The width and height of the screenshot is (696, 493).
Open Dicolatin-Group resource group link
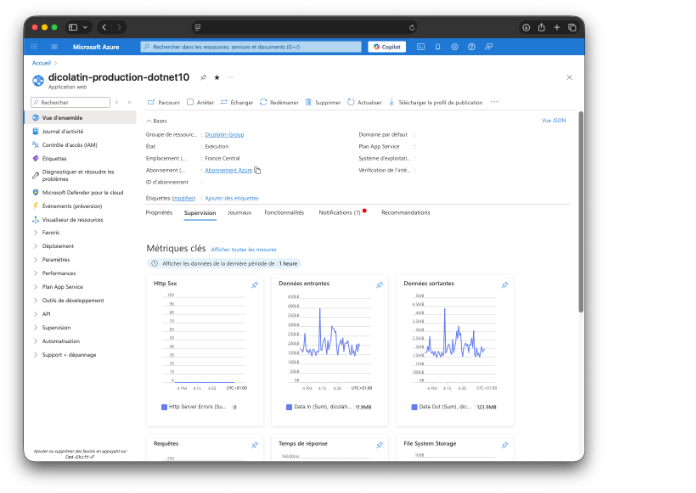click(224, 134)
